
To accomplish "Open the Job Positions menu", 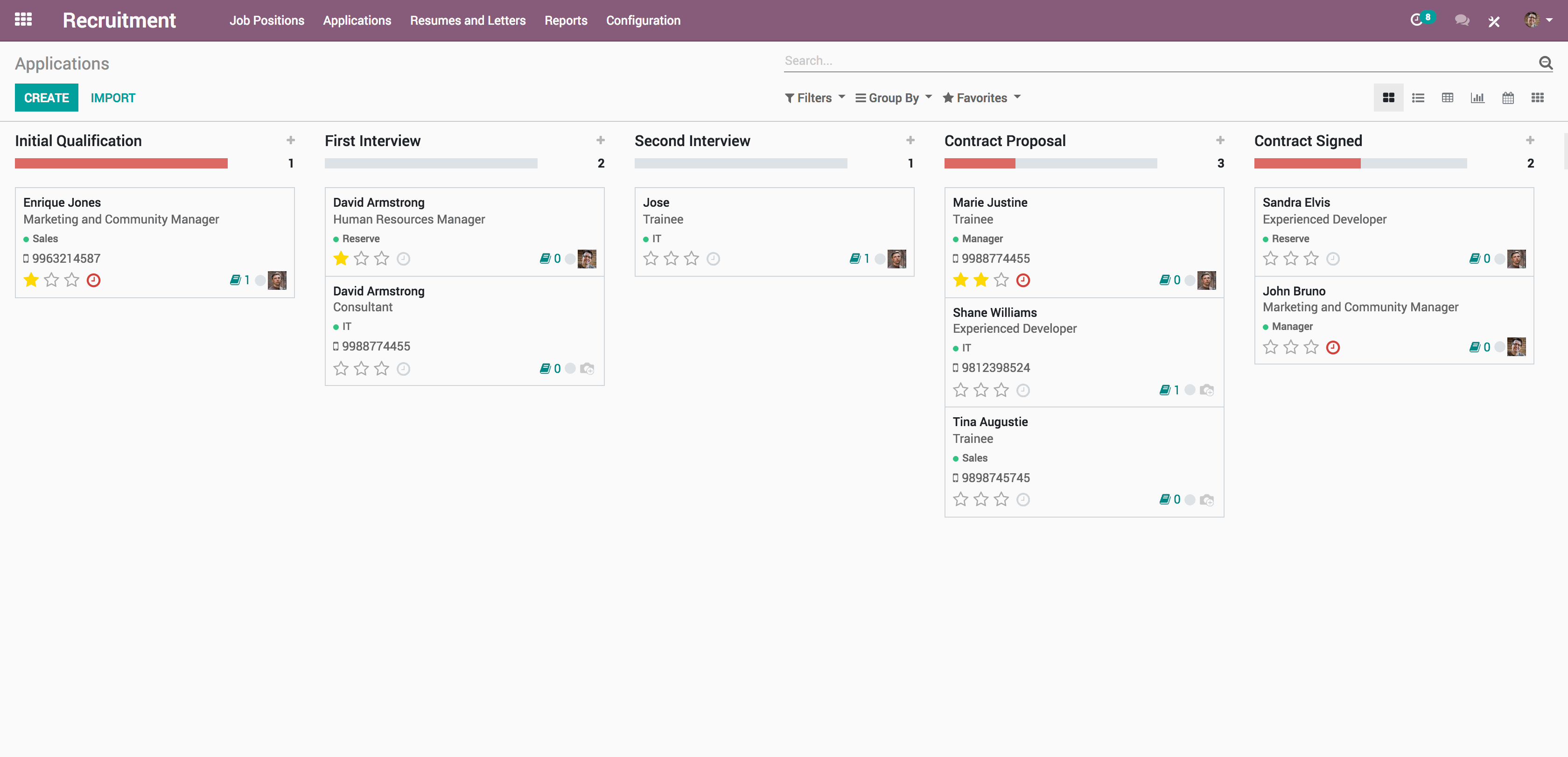I will pos(266,21).
